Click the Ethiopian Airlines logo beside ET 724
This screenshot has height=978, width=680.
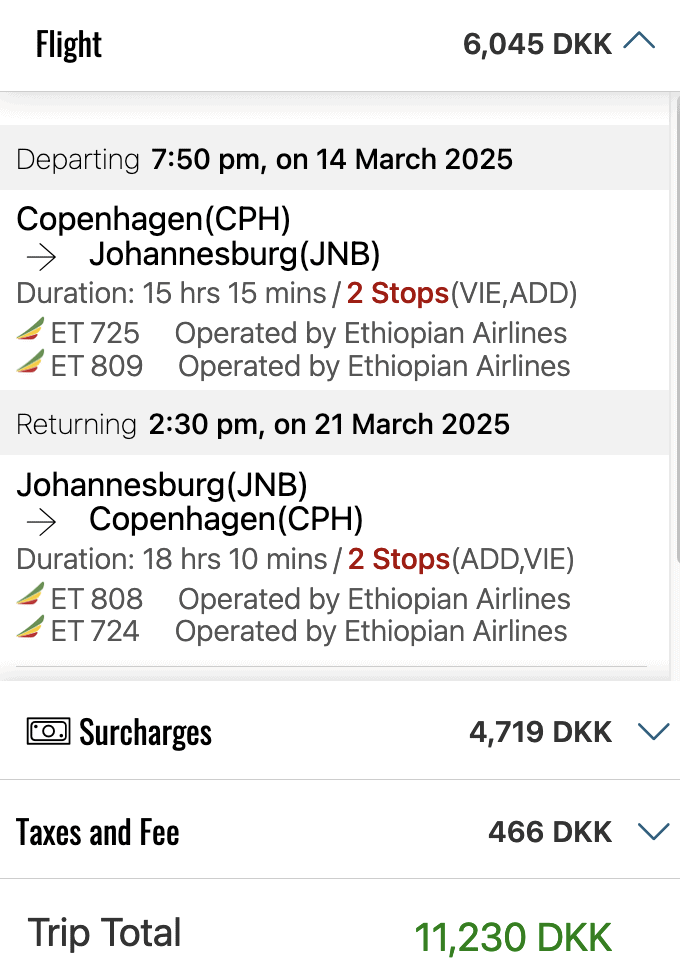pyautogui.click(x=31, y=629)
